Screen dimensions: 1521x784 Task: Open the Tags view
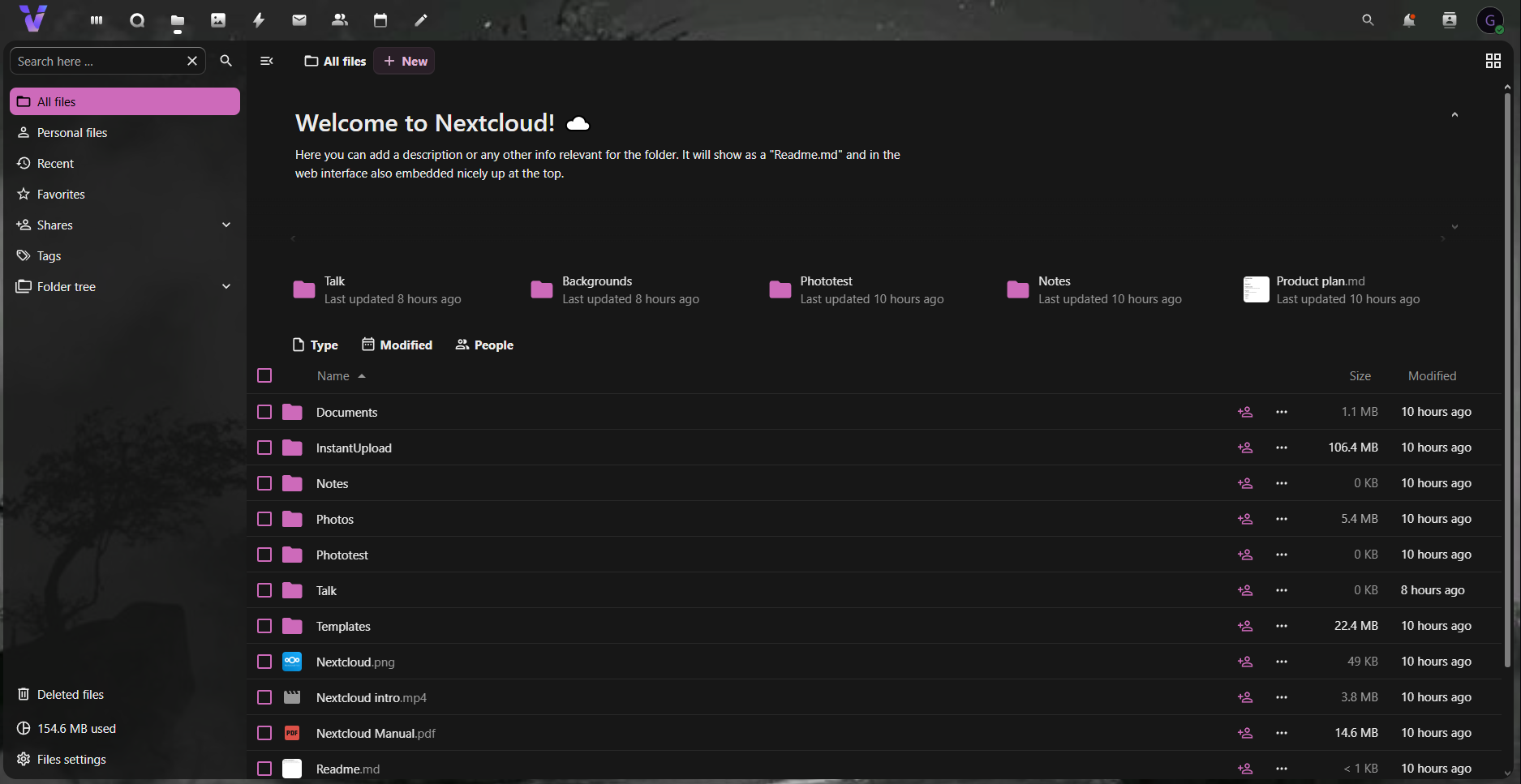(125, 255)
